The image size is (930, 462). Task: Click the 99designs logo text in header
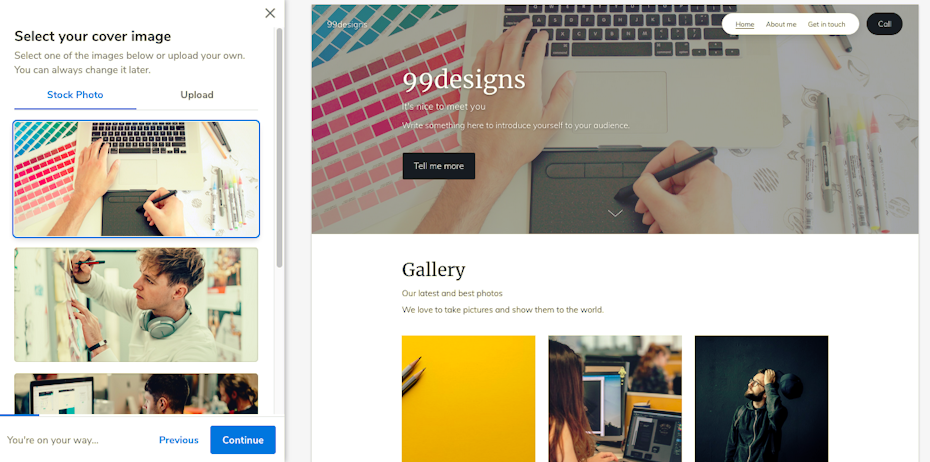tap(347, 24)
